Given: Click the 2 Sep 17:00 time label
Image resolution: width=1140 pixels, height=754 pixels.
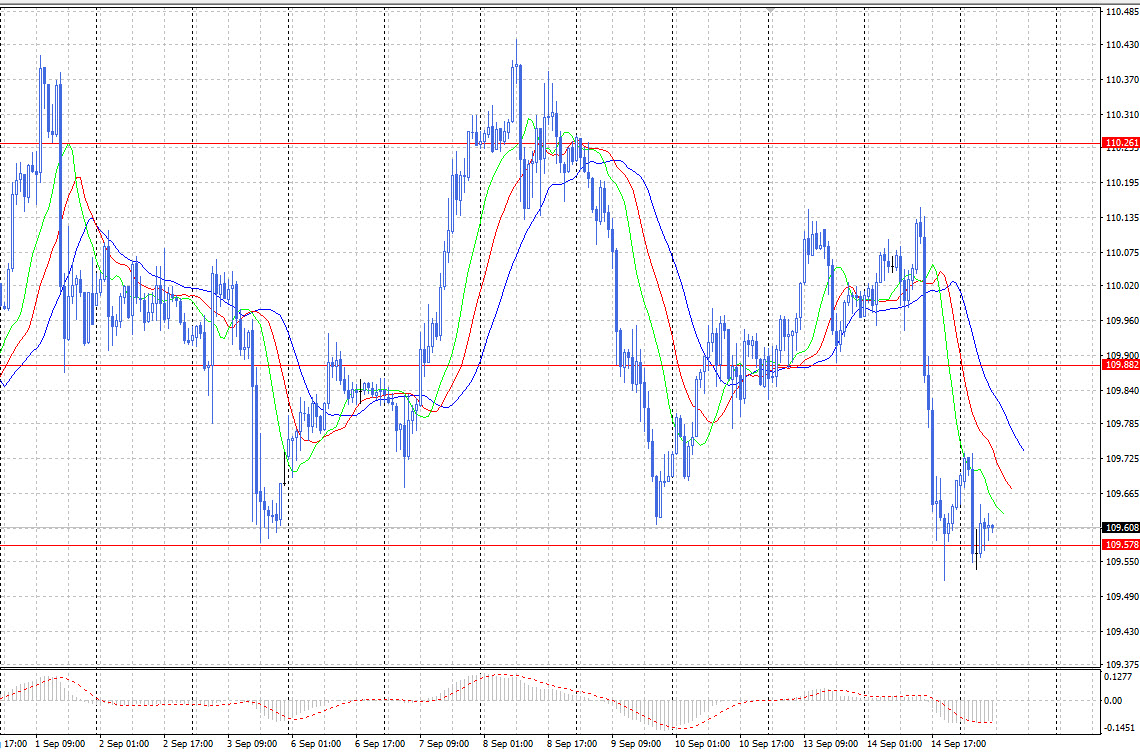Looking at the screenshot, I should 188,744.
